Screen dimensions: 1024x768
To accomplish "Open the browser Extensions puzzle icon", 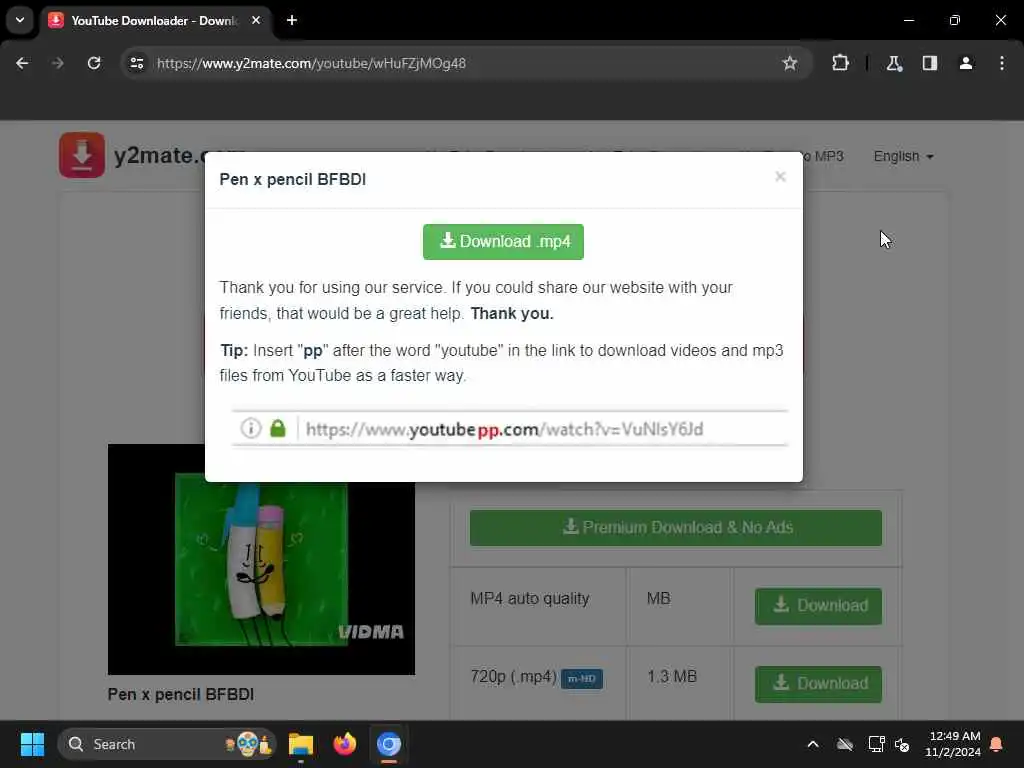I will coord(840,63).
